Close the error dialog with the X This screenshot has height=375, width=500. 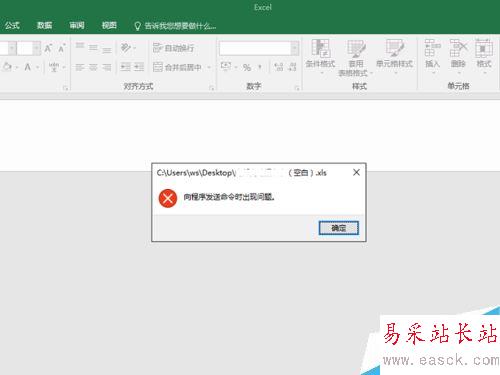pyautogui.click(x=356, y=172)
